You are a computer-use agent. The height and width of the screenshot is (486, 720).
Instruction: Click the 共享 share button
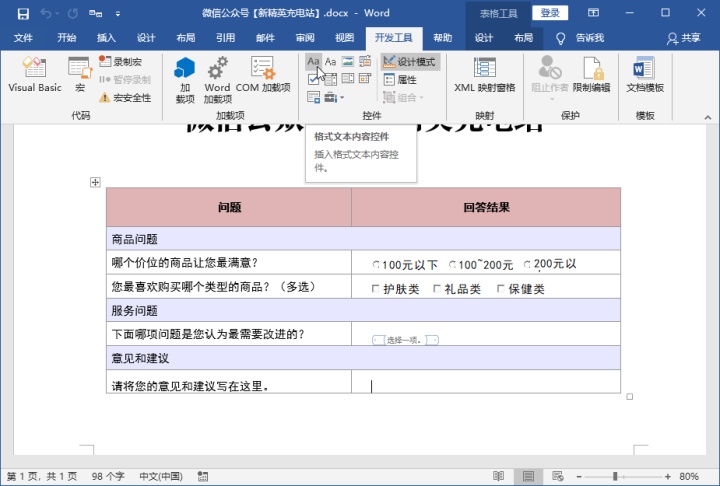[x=684, y=38]
